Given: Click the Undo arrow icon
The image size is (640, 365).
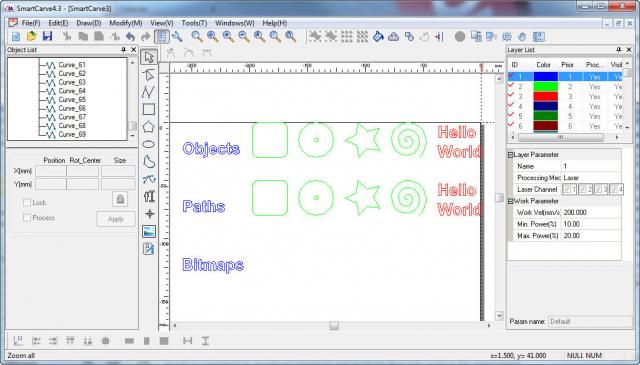Looking at the screenshot, I should pos(131,37).
